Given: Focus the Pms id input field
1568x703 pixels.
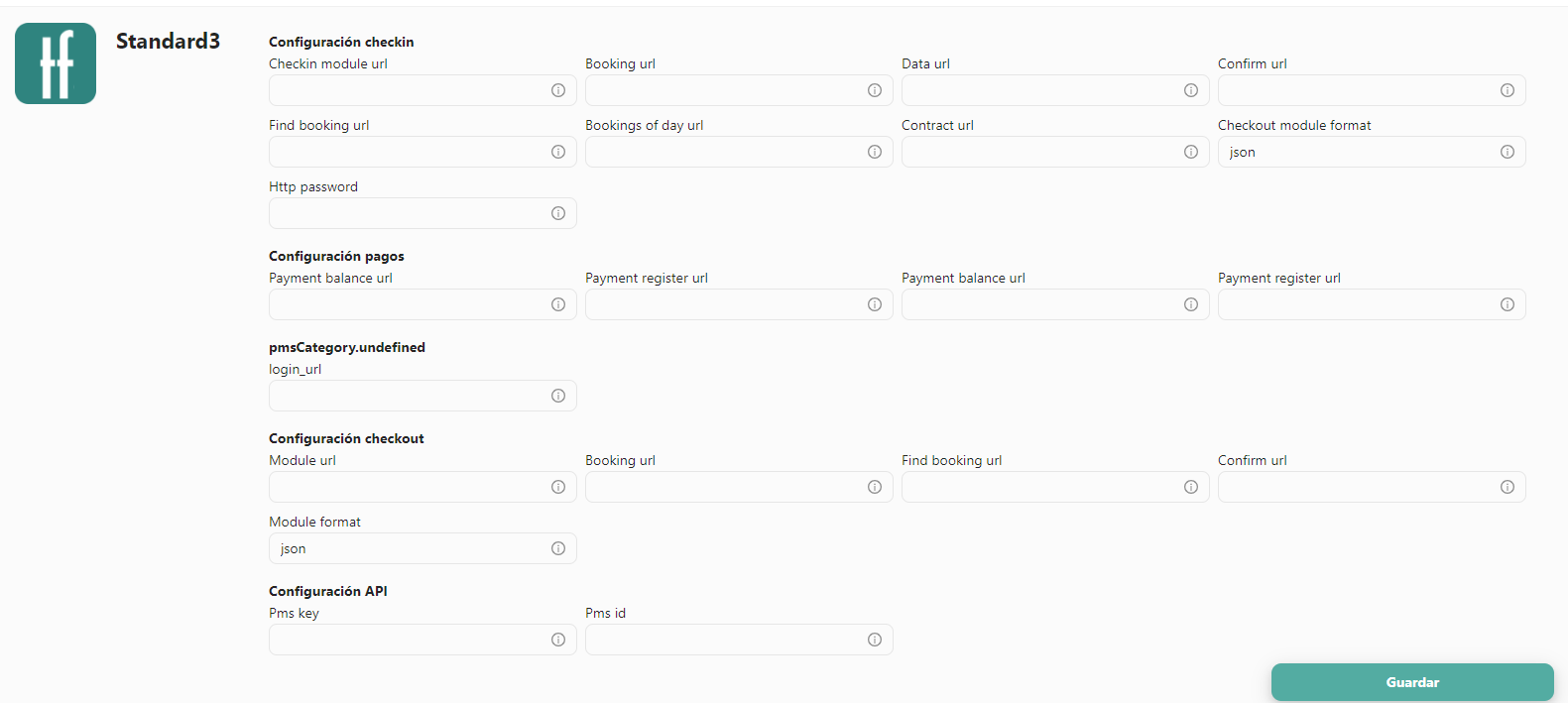Looking at the screenshot, I should (739, 640).
